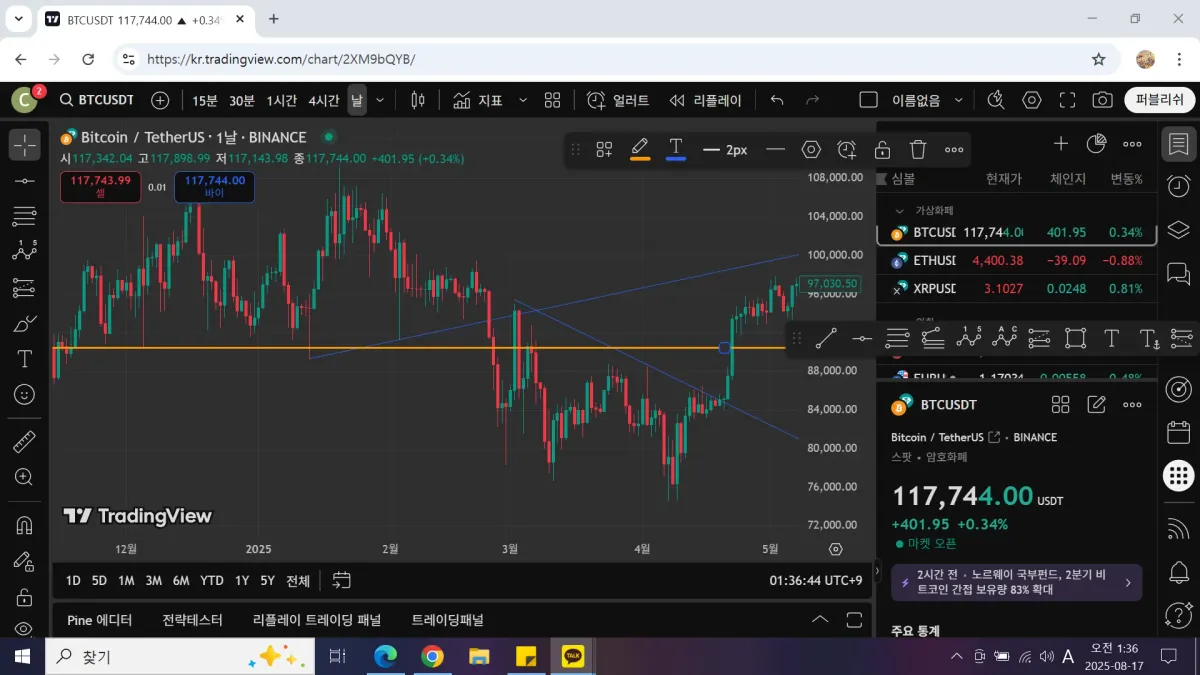Image resolution: width=1200 pixels, height=675 pixels.
Task: Open BTCUSDT symbol search
Action: pyautogui.click(x=96, y=100)
